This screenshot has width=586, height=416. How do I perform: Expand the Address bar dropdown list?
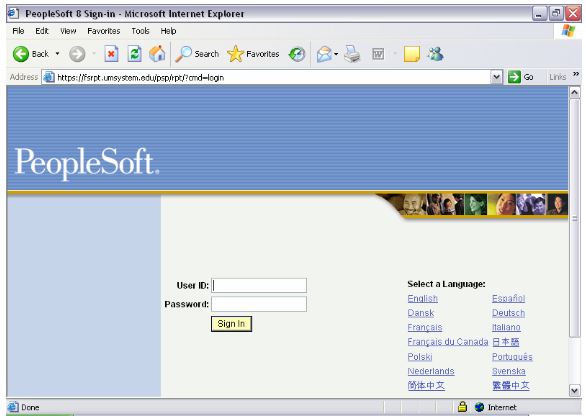pos(496,77)
